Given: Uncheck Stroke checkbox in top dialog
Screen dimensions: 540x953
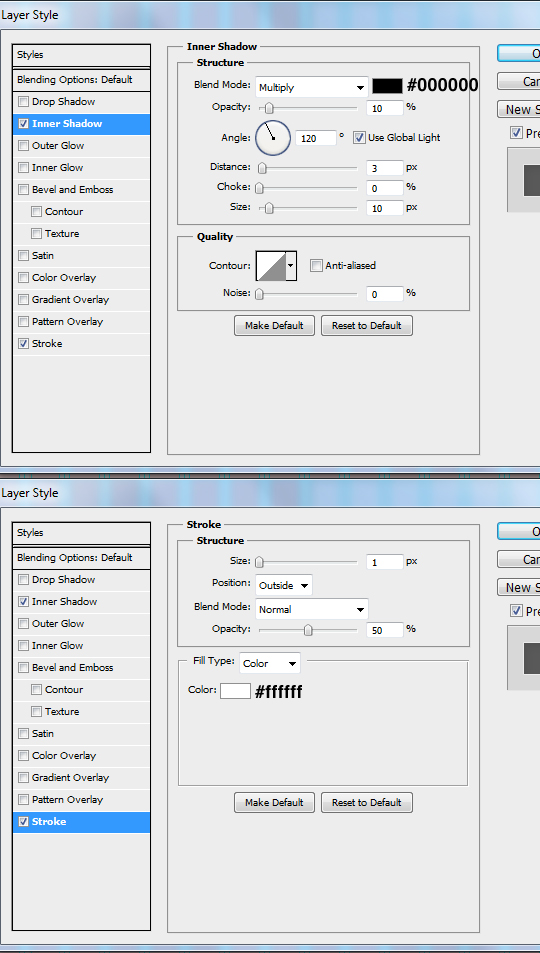Looking at the screenshot, I should (24, 343).
